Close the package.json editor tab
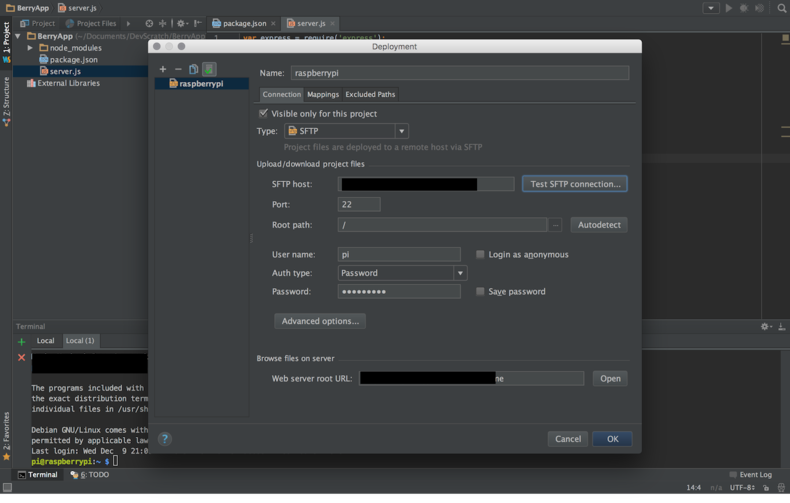 point(273,24)
